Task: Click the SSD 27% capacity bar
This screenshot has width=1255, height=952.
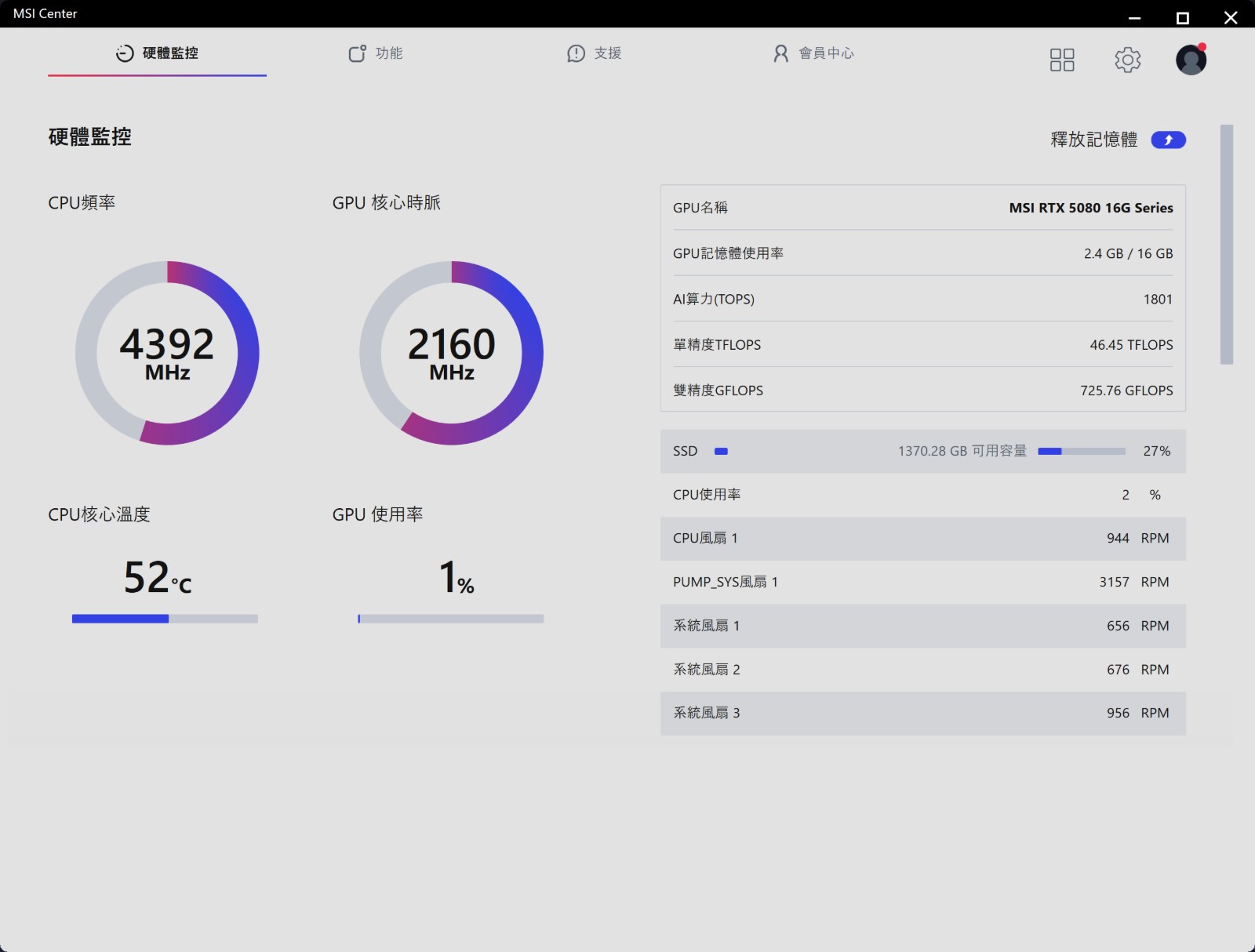Action: 1081,451
